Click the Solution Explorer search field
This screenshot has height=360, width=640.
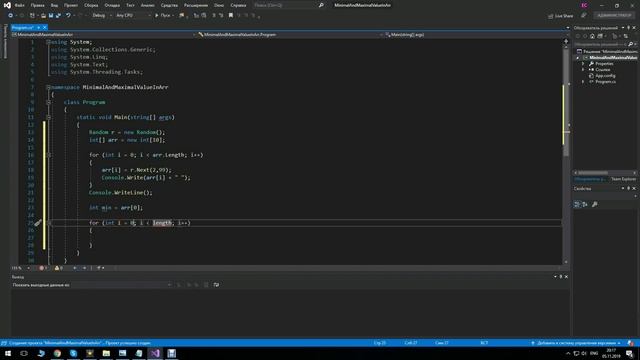coord(600,44)
